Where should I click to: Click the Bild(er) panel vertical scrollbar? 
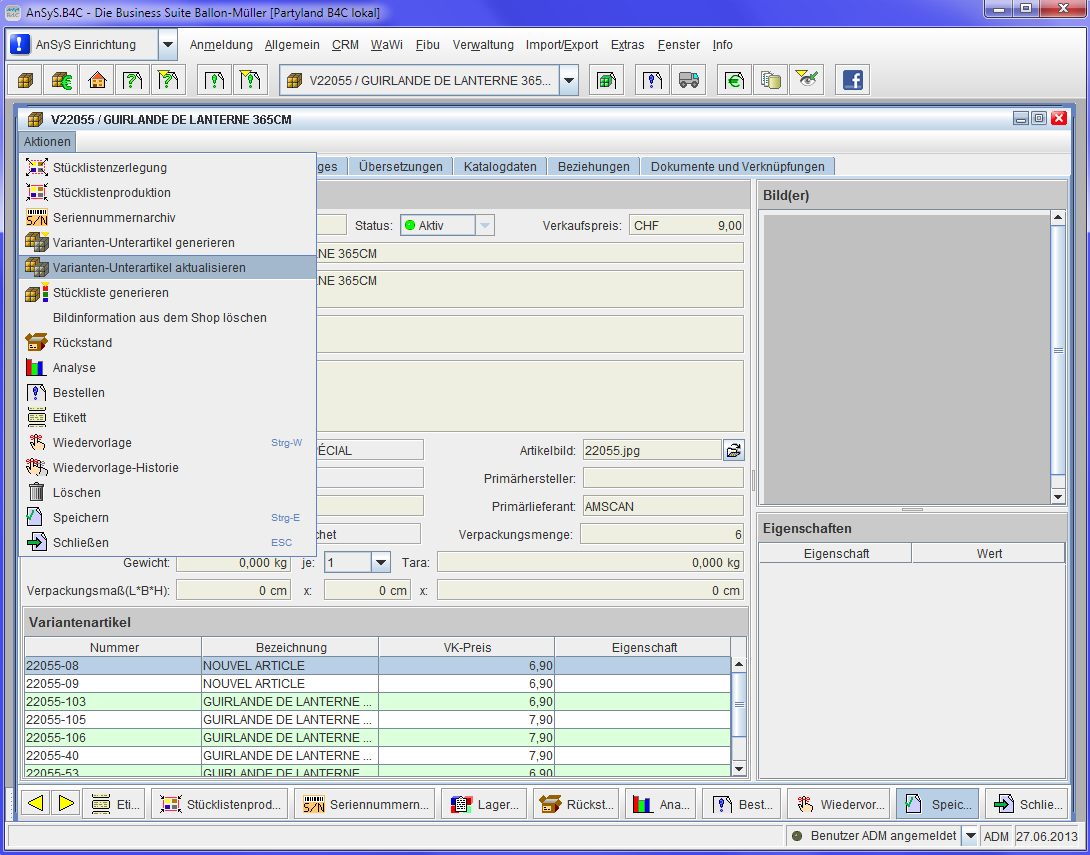coord(1058,350)
